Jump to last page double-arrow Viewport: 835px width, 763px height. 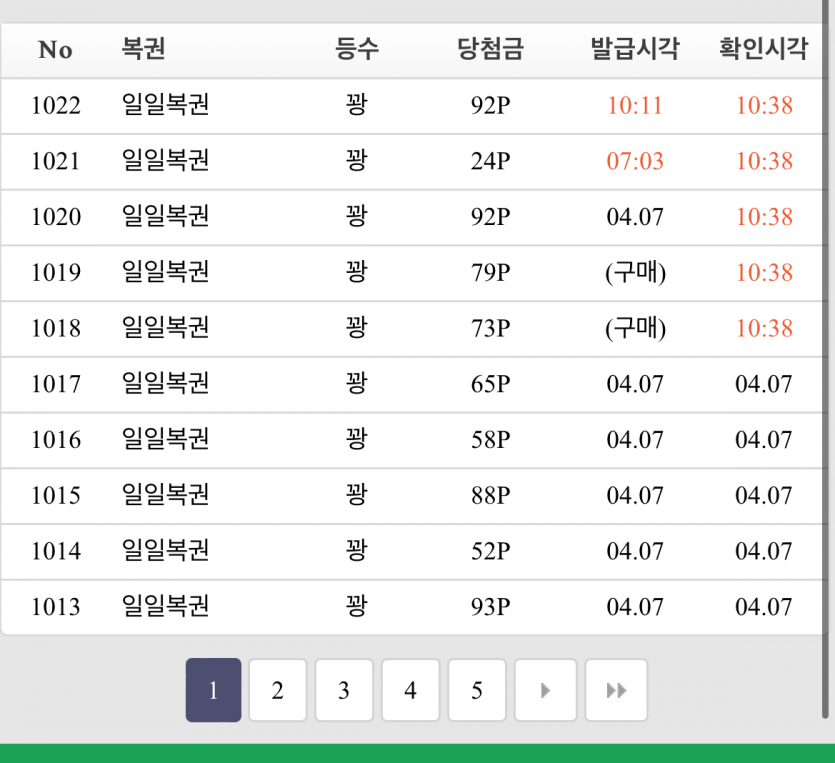pos(616,690)
